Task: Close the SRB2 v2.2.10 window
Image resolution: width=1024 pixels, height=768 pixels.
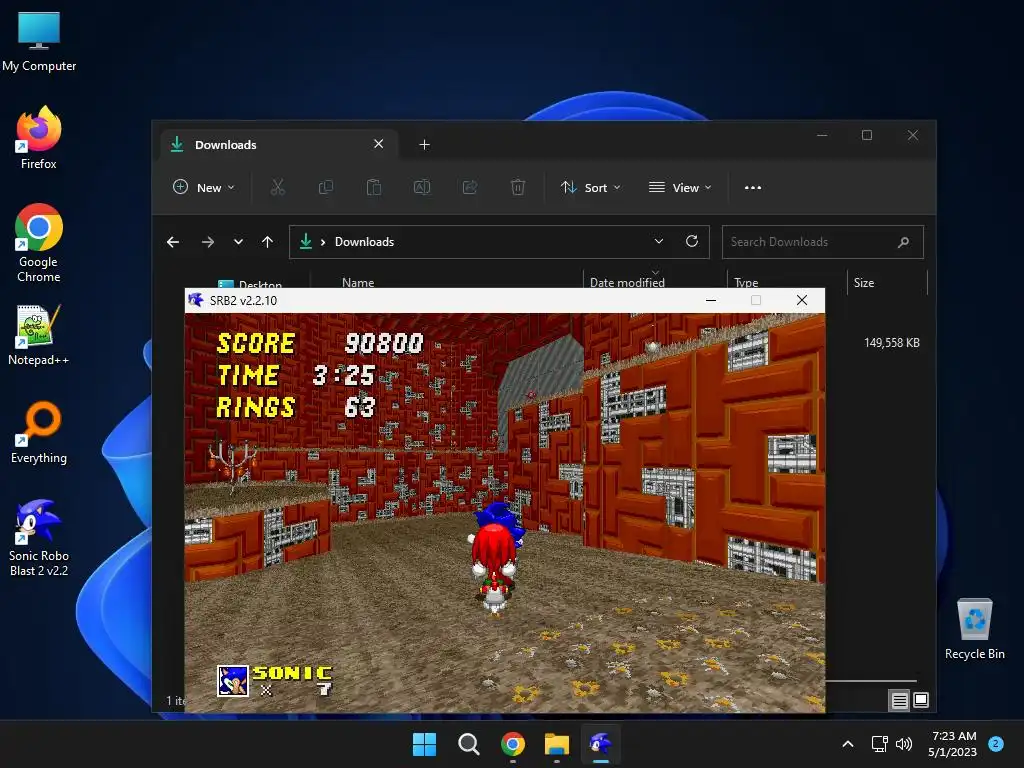Action: (x=802, y=300)
